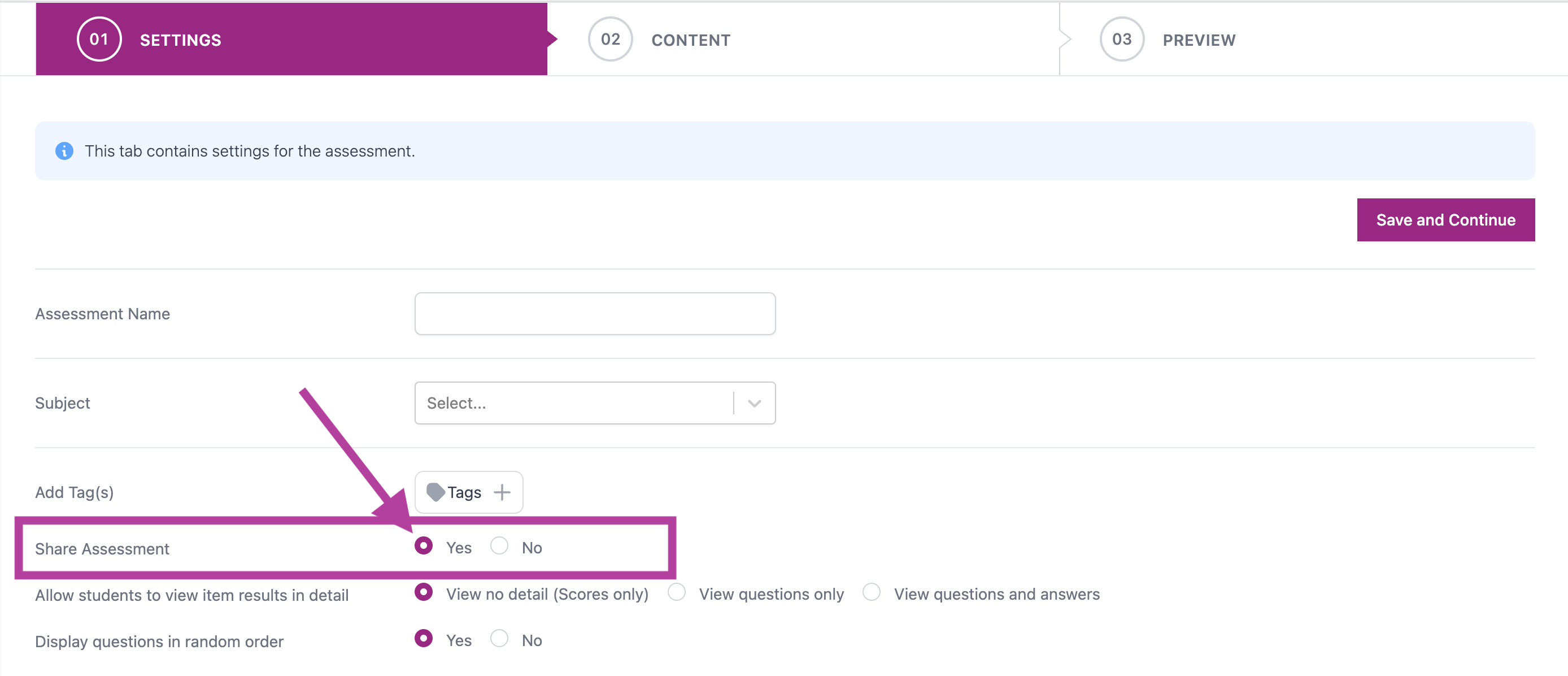Focus the Assessment Name input field
Viewport: 1568px width, 676px height.
point(595,314)
